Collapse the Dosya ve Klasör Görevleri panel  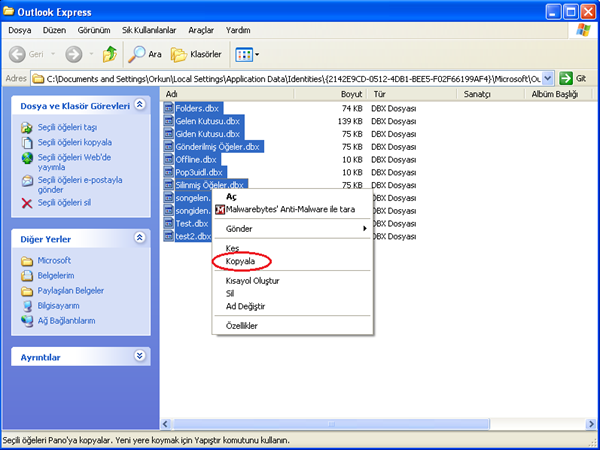click(139, 104)
